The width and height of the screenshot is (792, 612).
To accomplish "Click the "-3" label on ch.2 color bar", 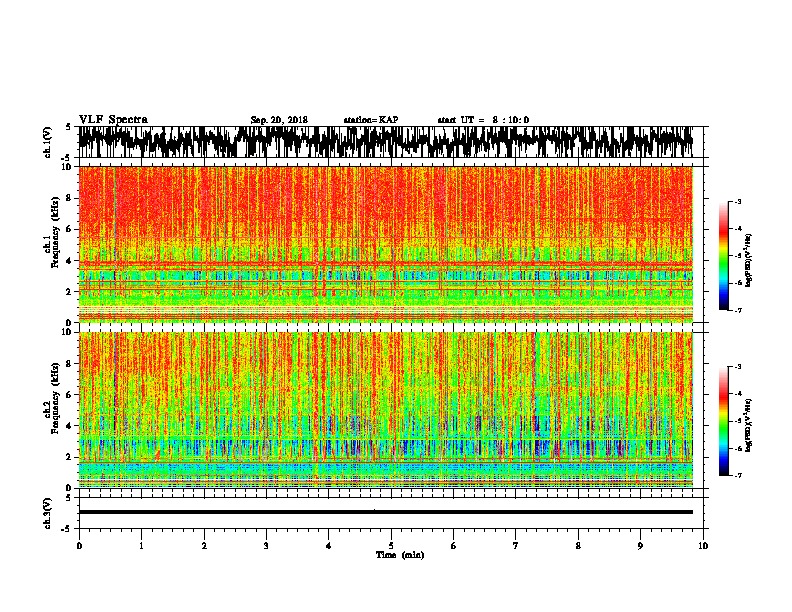I will pyautogui.click(x=737, y=367).
